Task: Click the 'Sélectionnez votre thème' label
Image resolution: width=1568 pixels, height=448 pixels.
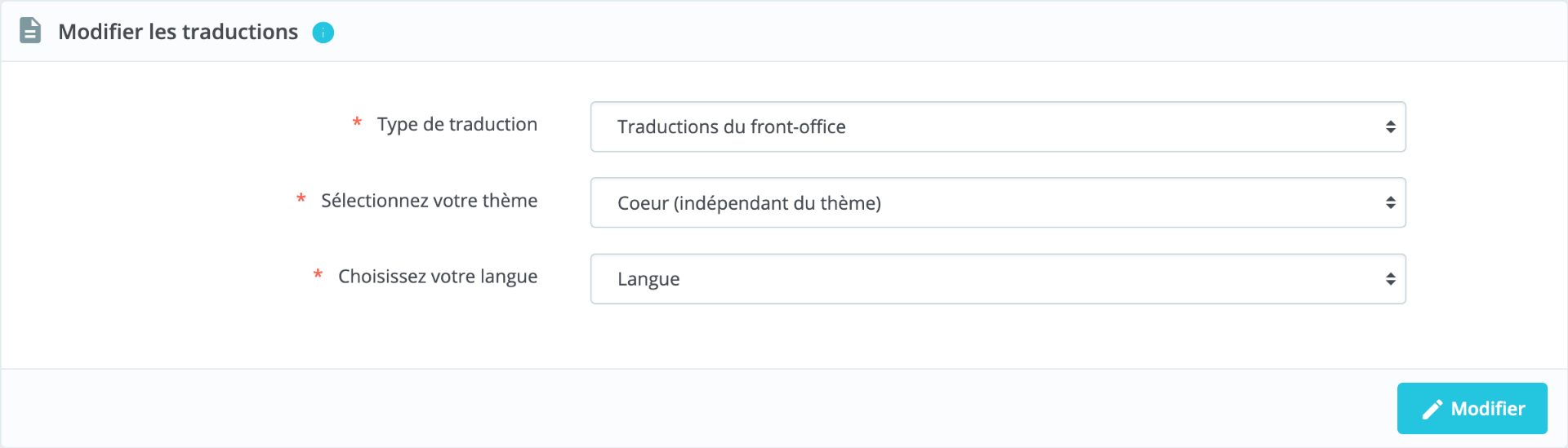Action: point(429,201)
